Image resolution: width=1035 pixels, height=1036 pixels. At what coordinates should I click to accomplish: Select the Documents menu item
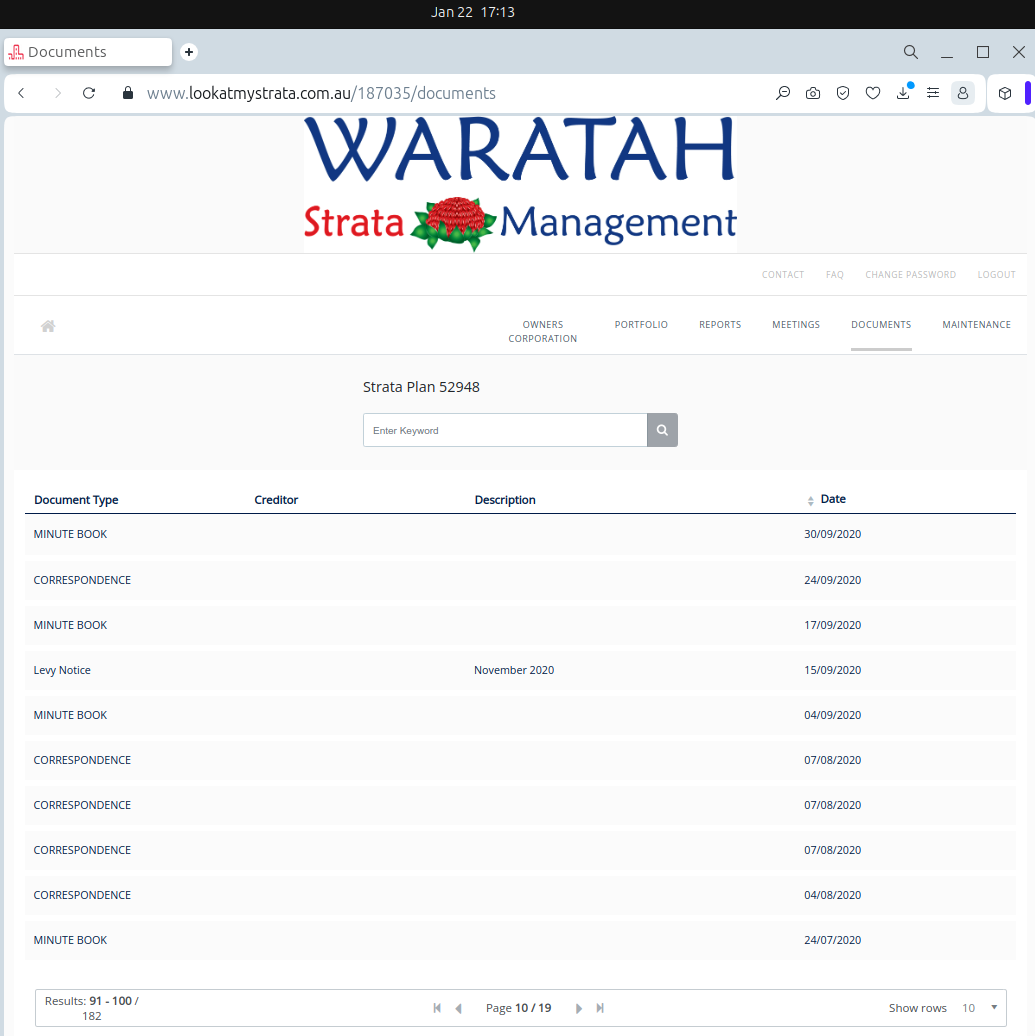point(881,324)
